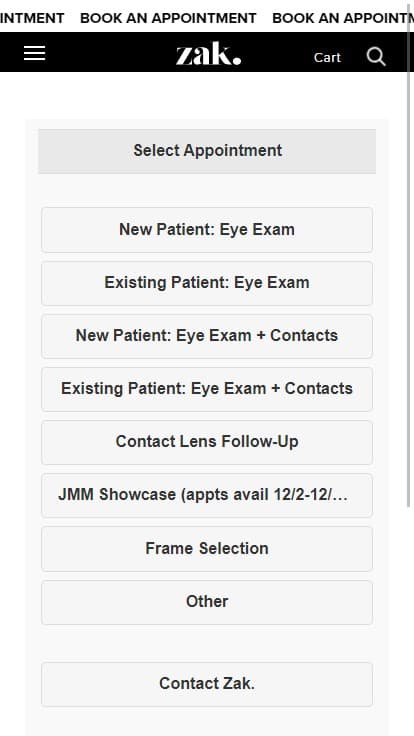Choose Existing Patient: Eye Exam + Contacts
The width and height of the screenshot is (414, 736).
(x=207, y=389)
